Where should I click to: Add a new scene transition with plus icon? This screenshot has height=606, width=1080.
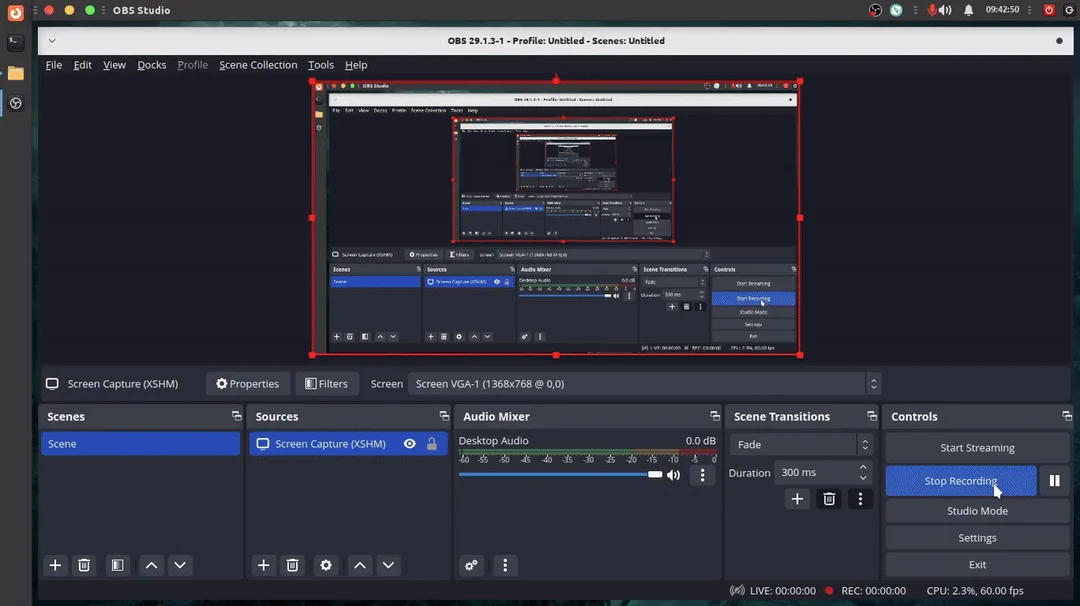pyautogui.click(x=797, y=498)
